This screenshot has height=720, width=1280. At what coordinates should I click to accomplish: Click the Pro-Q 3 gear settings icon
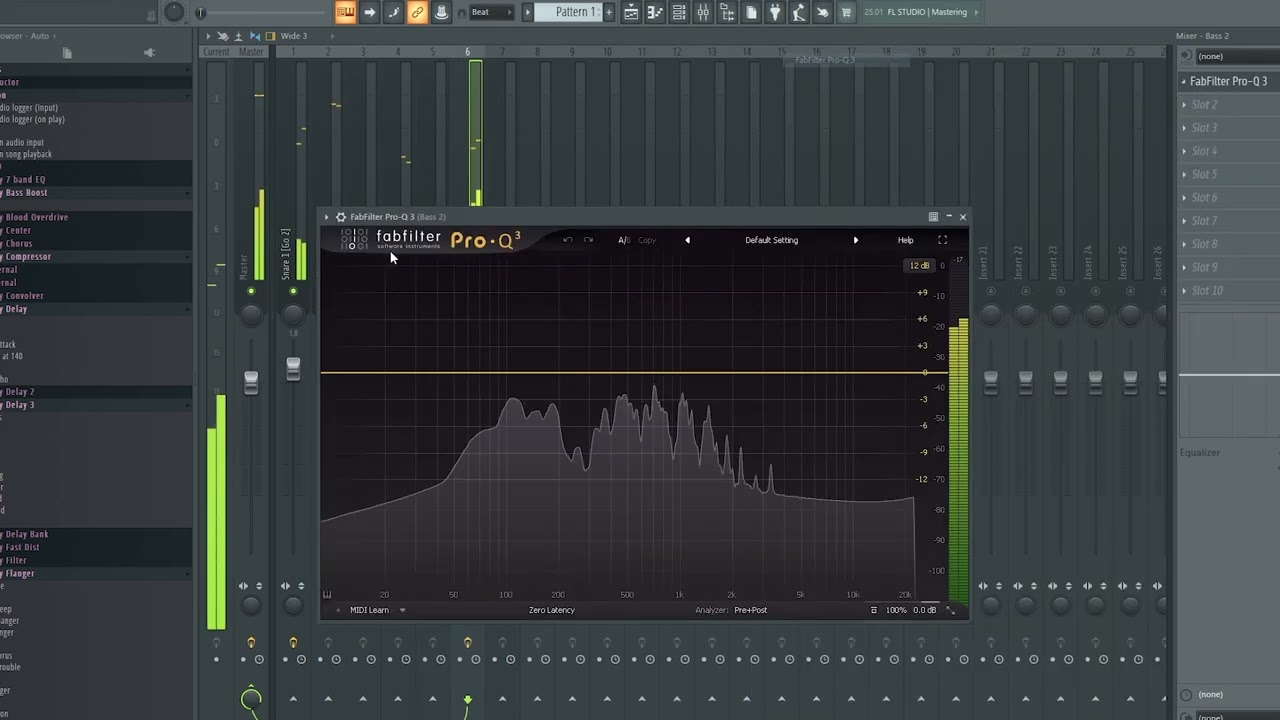tap(341, 217)
